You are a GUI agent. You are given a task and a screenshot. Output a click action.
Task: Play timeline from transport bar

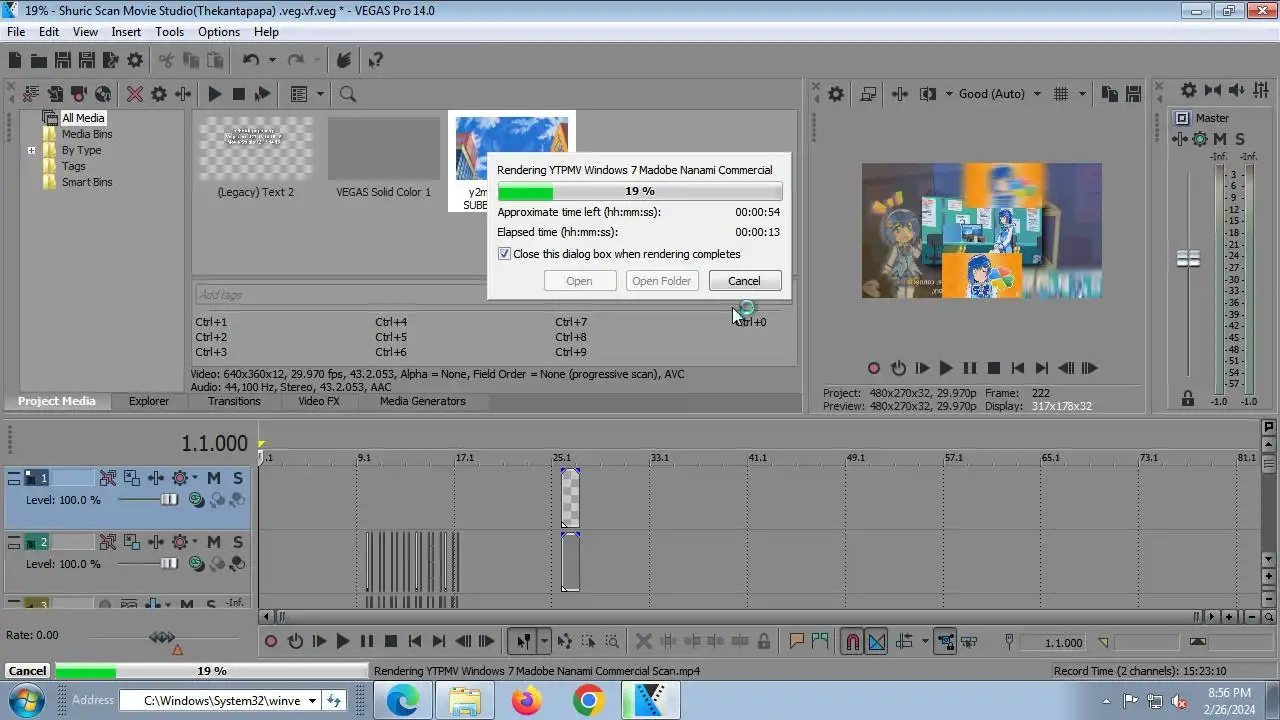pyautogui.click(x=343, y=642)
